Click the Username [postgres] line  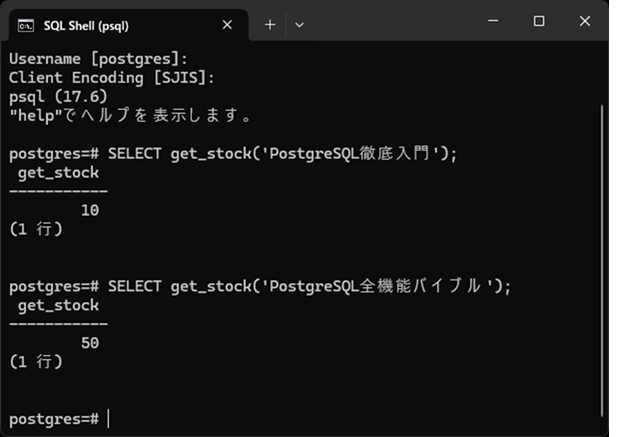click(x=98, y=59)
